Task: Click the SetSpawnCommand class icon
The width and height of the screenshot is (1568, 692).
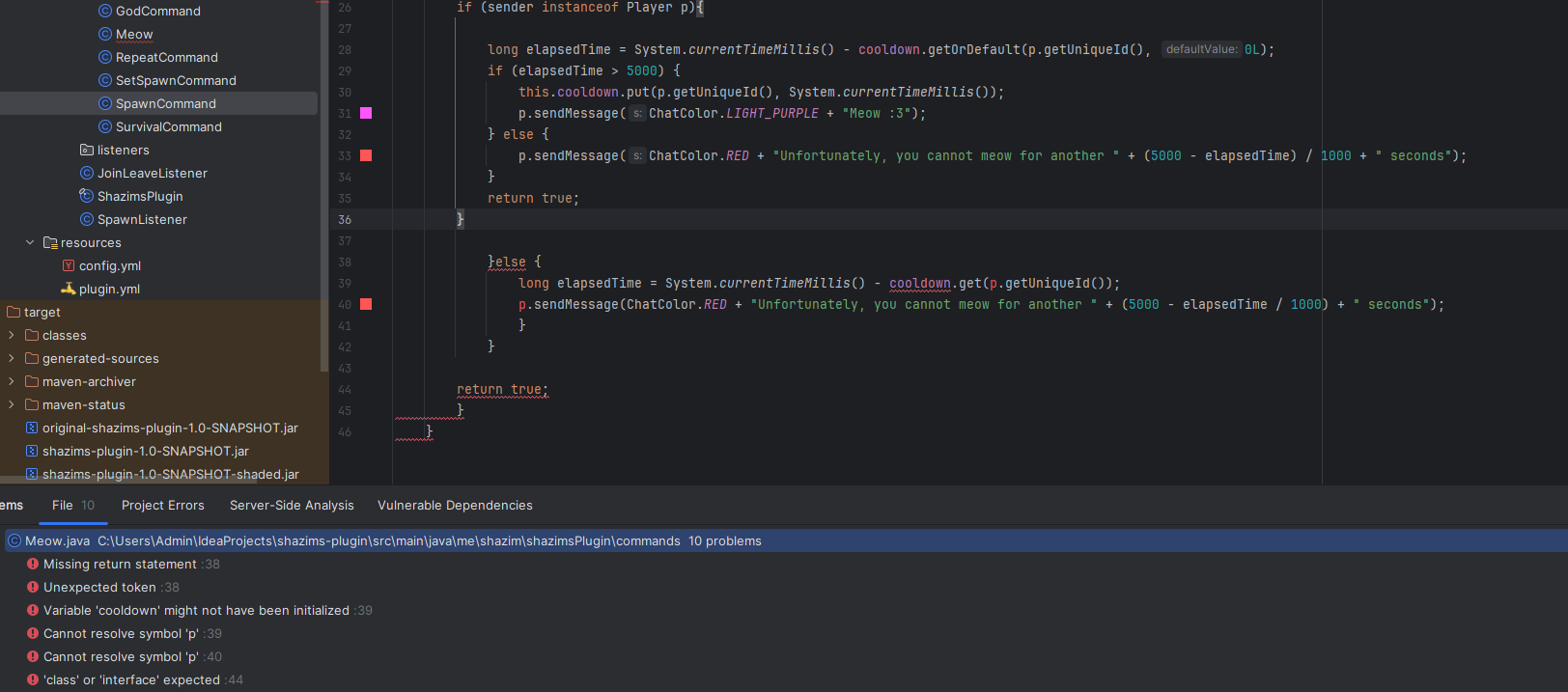Action: [105, 80]
